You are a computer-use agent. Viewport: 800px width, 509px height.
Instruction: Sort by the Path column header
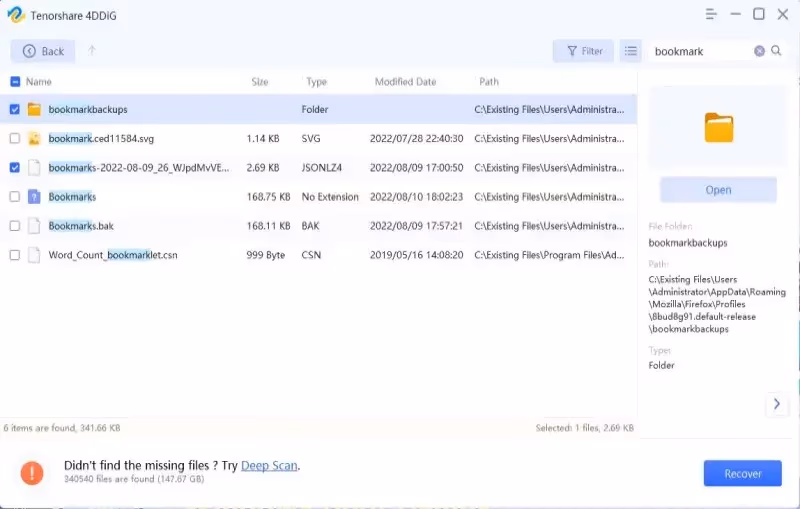[489, 82]
